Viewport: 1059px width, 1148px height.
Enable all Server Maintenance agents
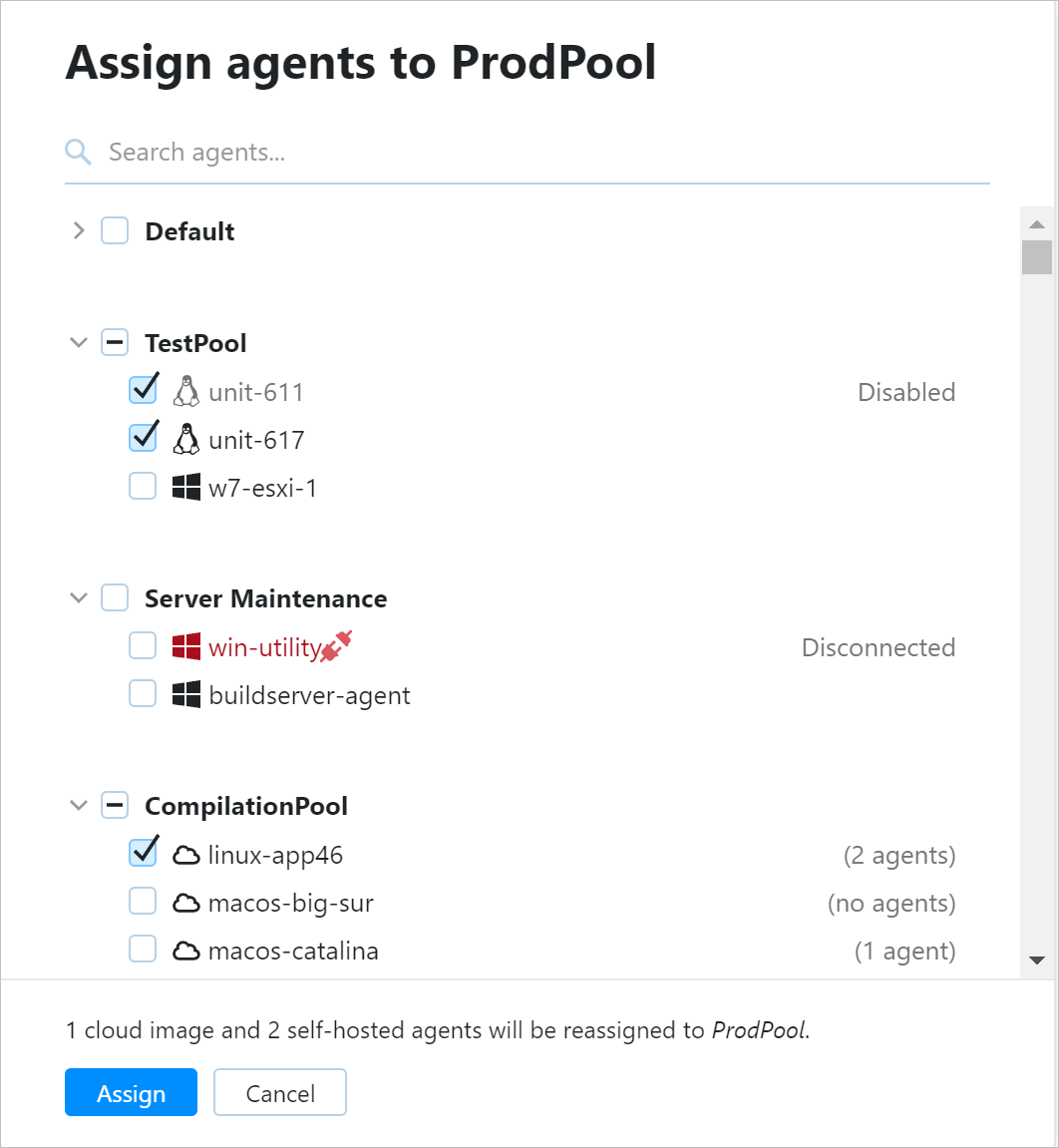pyautogui.click(x=115, y=596)
